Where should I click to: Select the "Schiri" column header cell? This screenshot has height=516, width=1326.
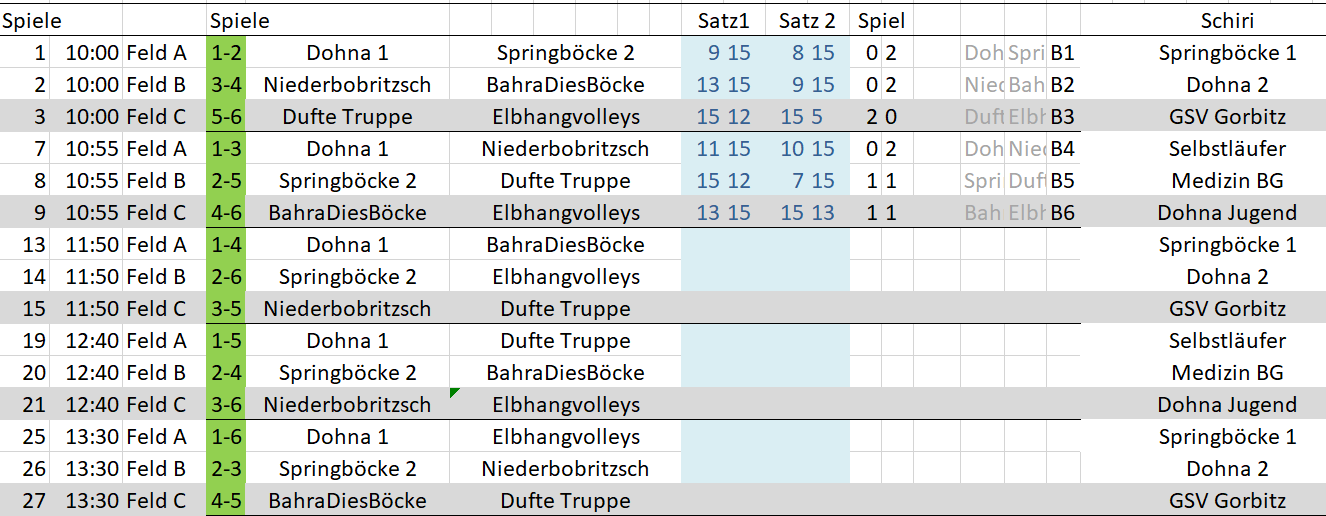1227,20
